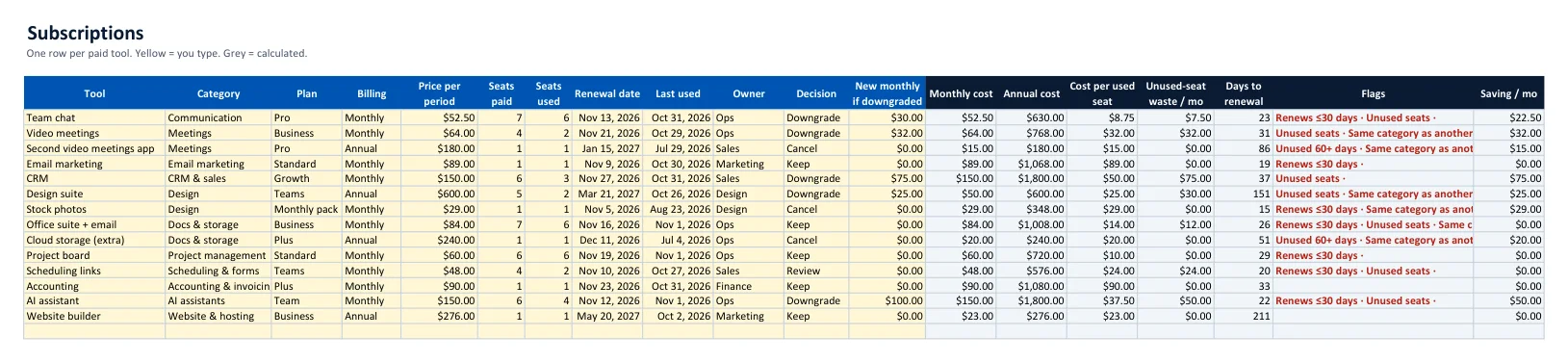Click the Stock photos cell
The height and width of the screenshot is (363, 1568).
(x=94, y=209)
